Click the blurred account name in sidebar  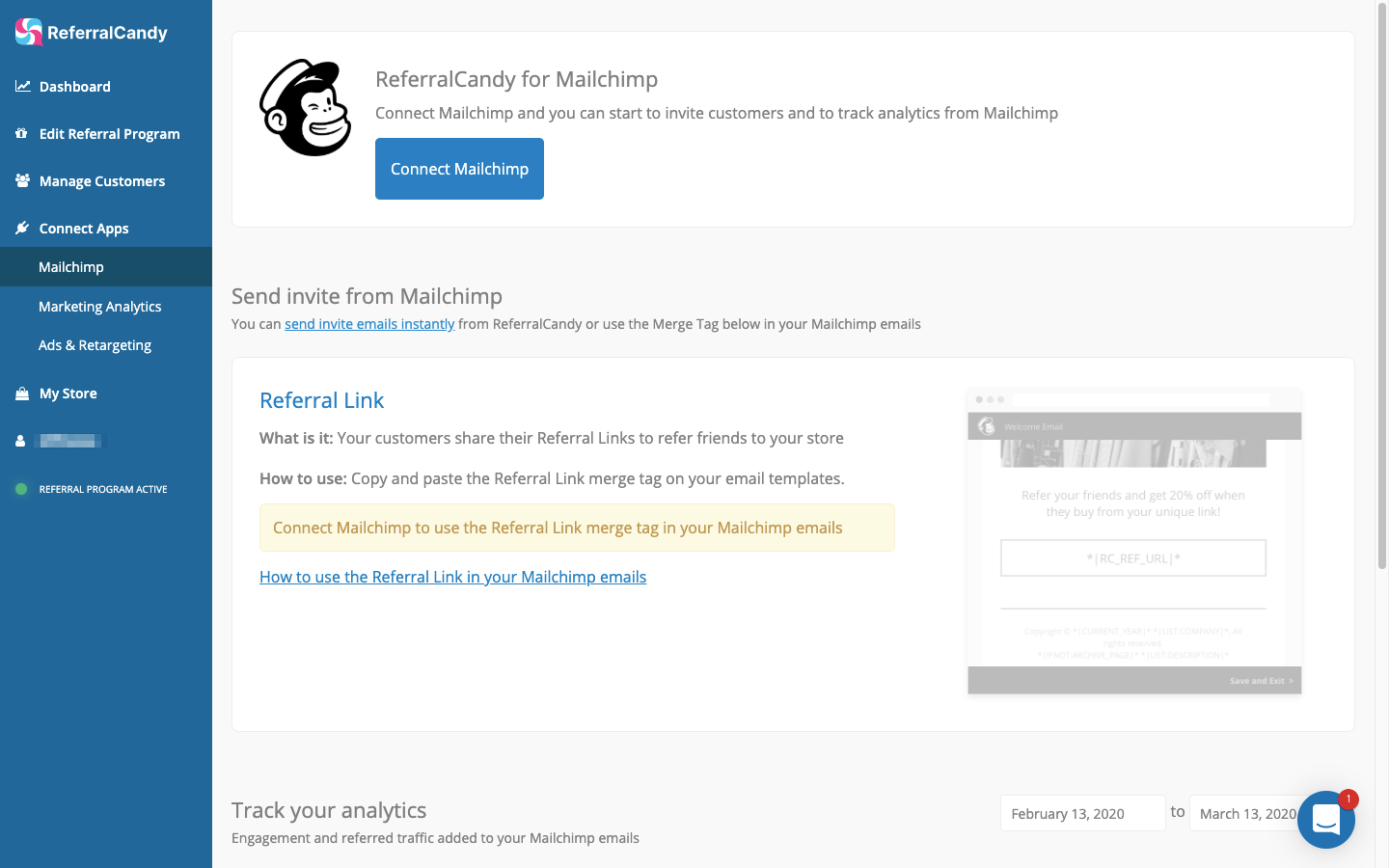[69, 441]
